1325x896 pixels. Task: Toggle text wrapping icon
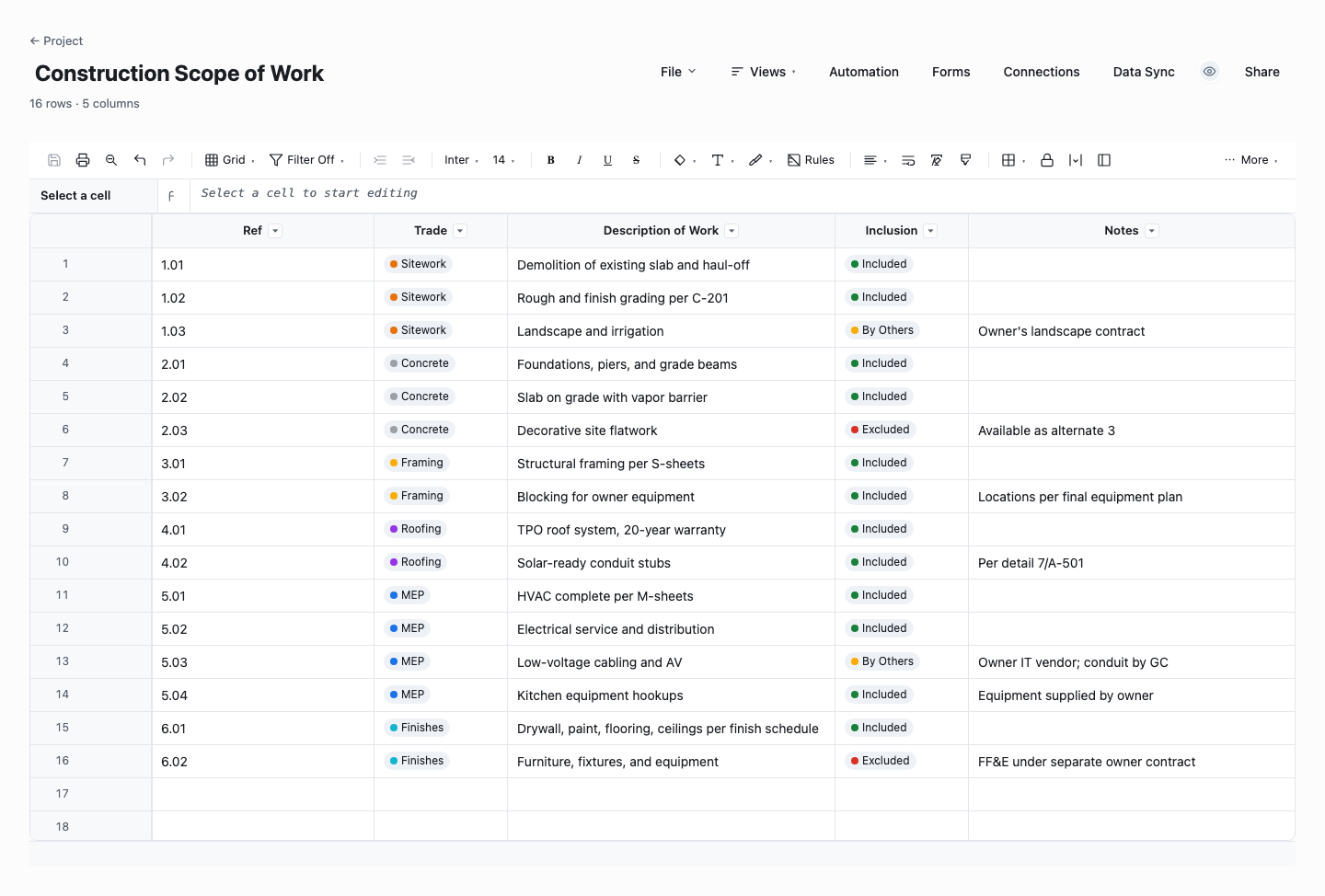(x=908, y=160)
